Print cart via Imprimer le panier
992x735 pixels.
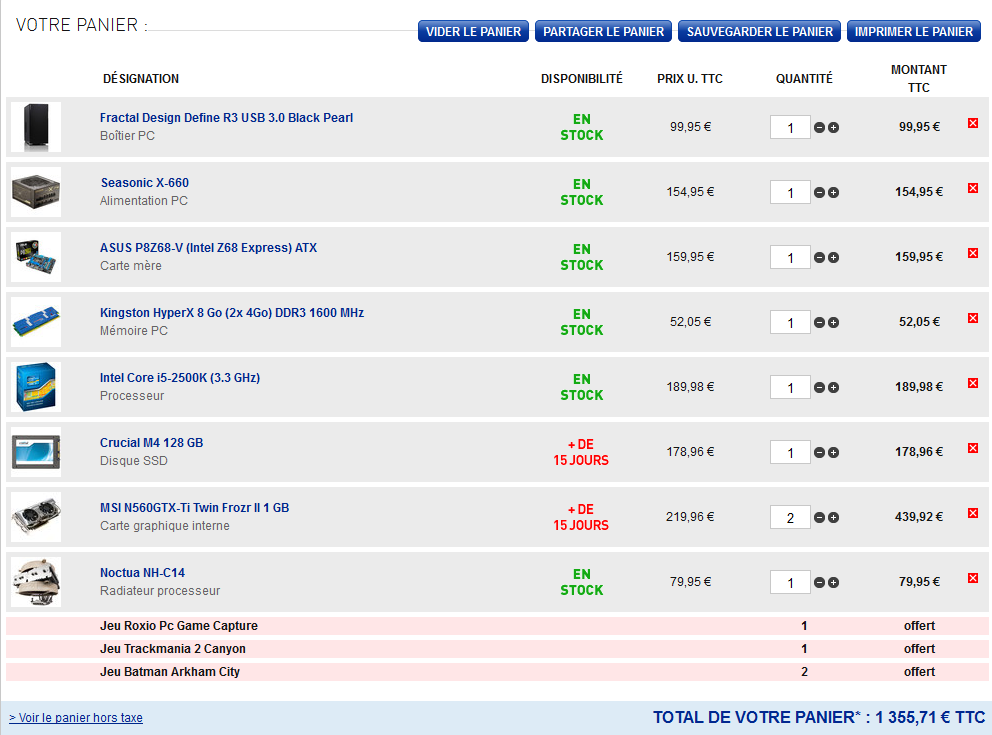click(x=914, y=31)
